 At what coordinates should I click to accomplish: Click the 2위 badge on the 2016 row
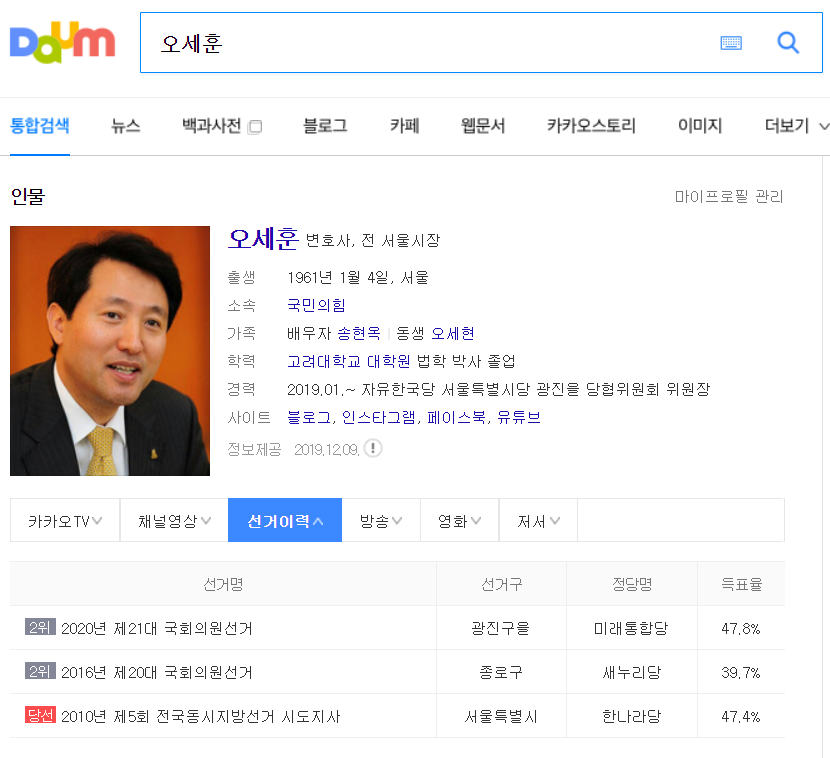tap(40, 671)
